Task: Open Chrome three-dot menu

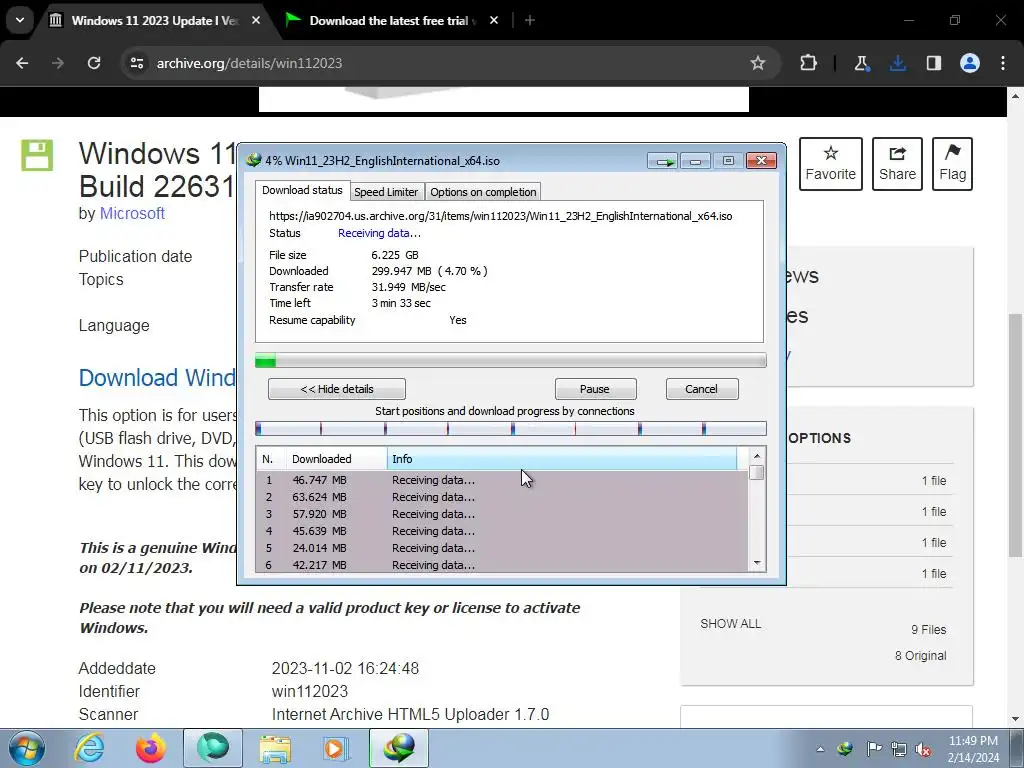Action: coord(1003,63)
